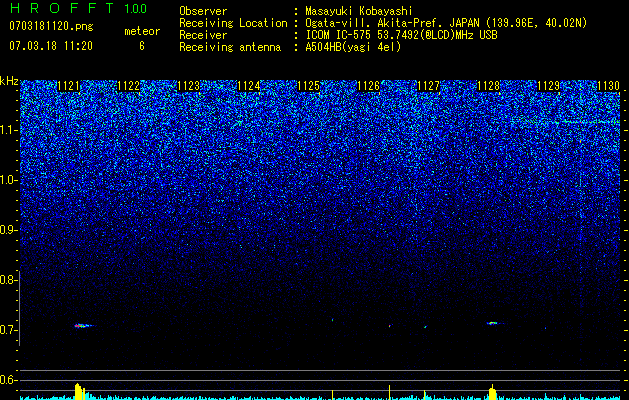Click the 1128 time marker
The height and width of the screenshot is (400, 629).
pos(489,86)
